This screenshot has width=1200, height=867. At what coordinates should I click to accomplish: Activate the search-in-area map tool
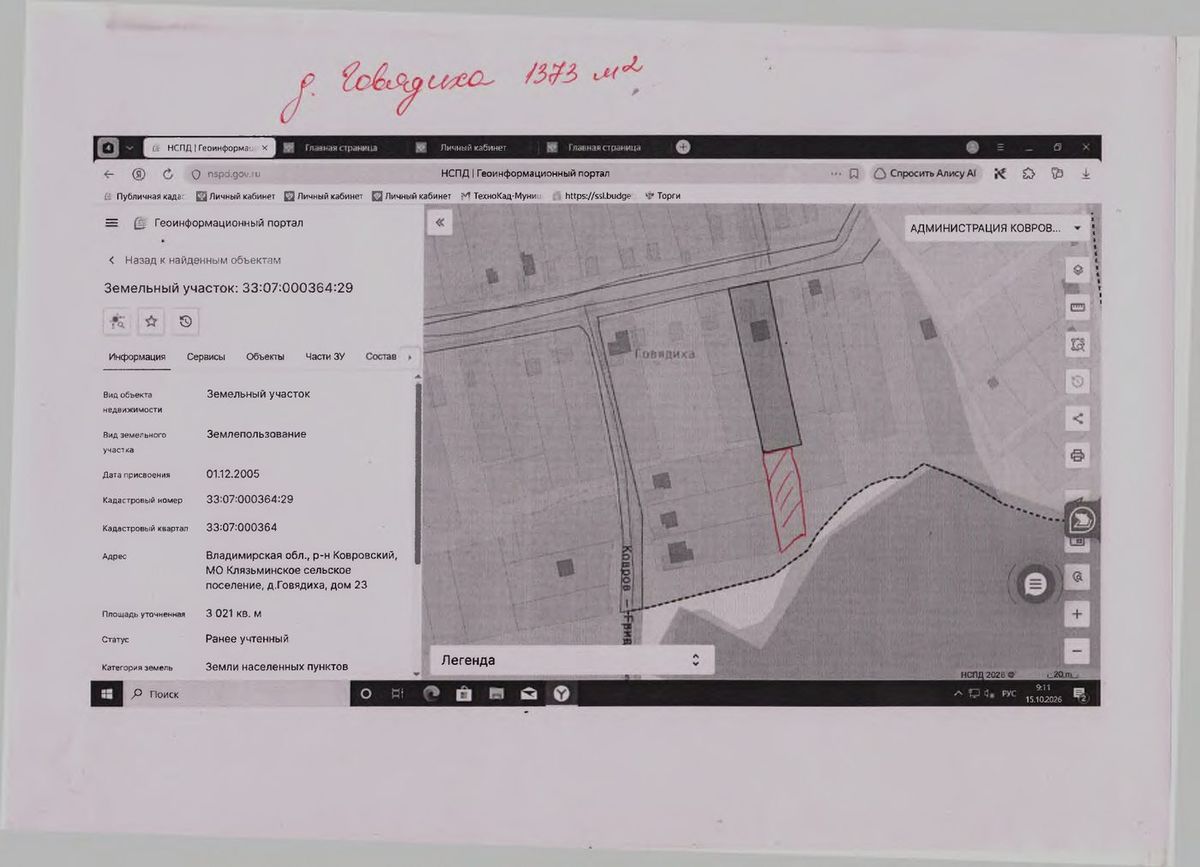[x=1078, y=345]
